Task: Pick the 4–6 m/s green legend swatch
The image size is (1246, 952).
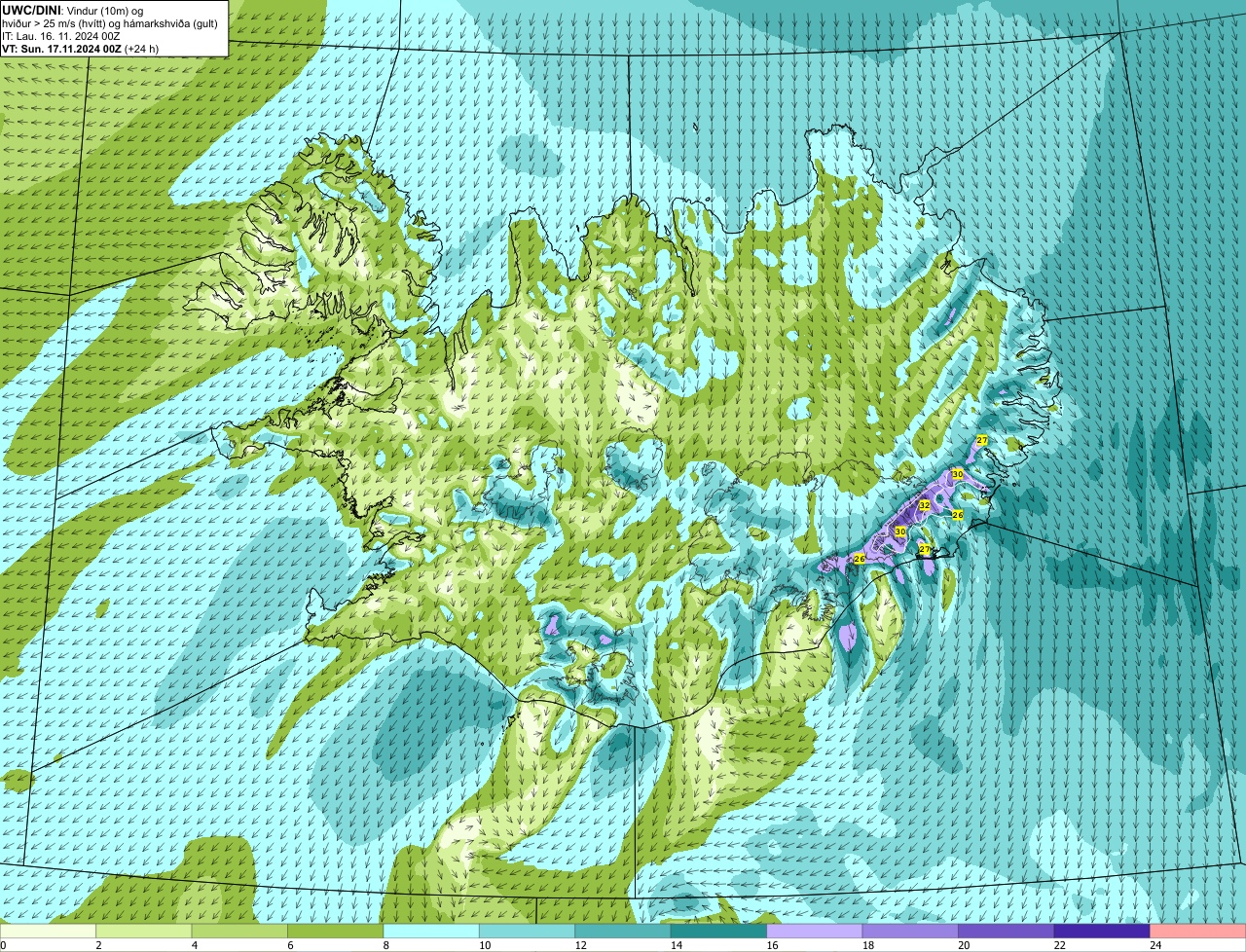Action: pos(241,931)
